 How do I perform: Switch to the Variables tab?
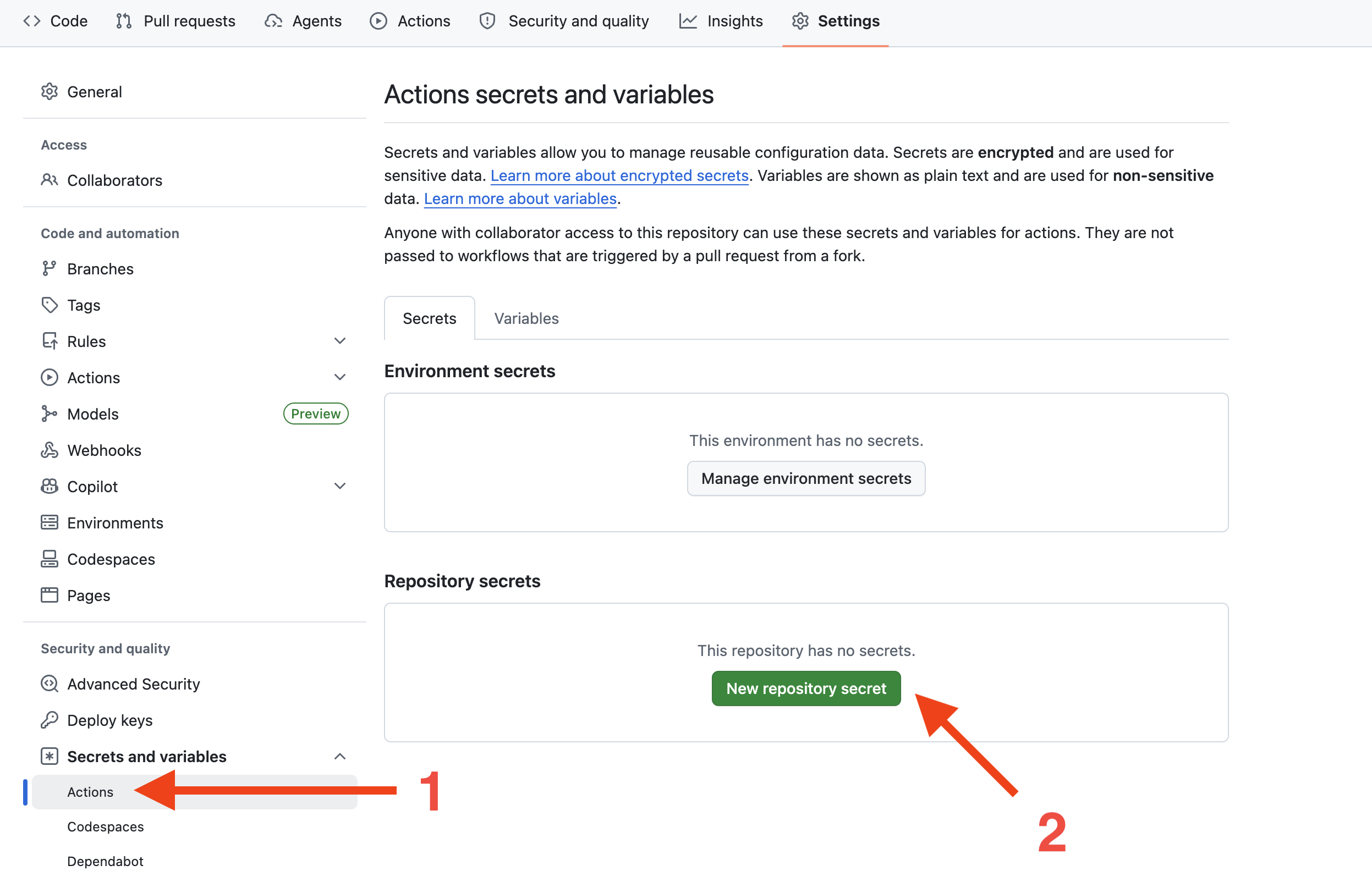[525, 318]
